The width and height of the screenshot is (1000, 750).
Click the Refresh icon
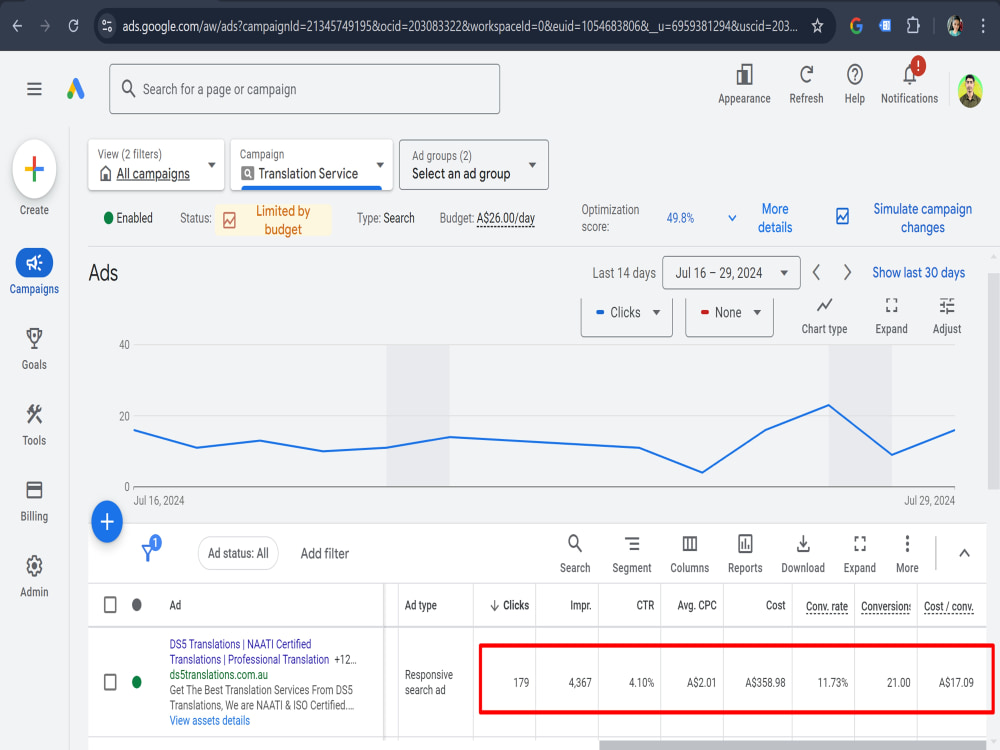[x=806, y=75]
